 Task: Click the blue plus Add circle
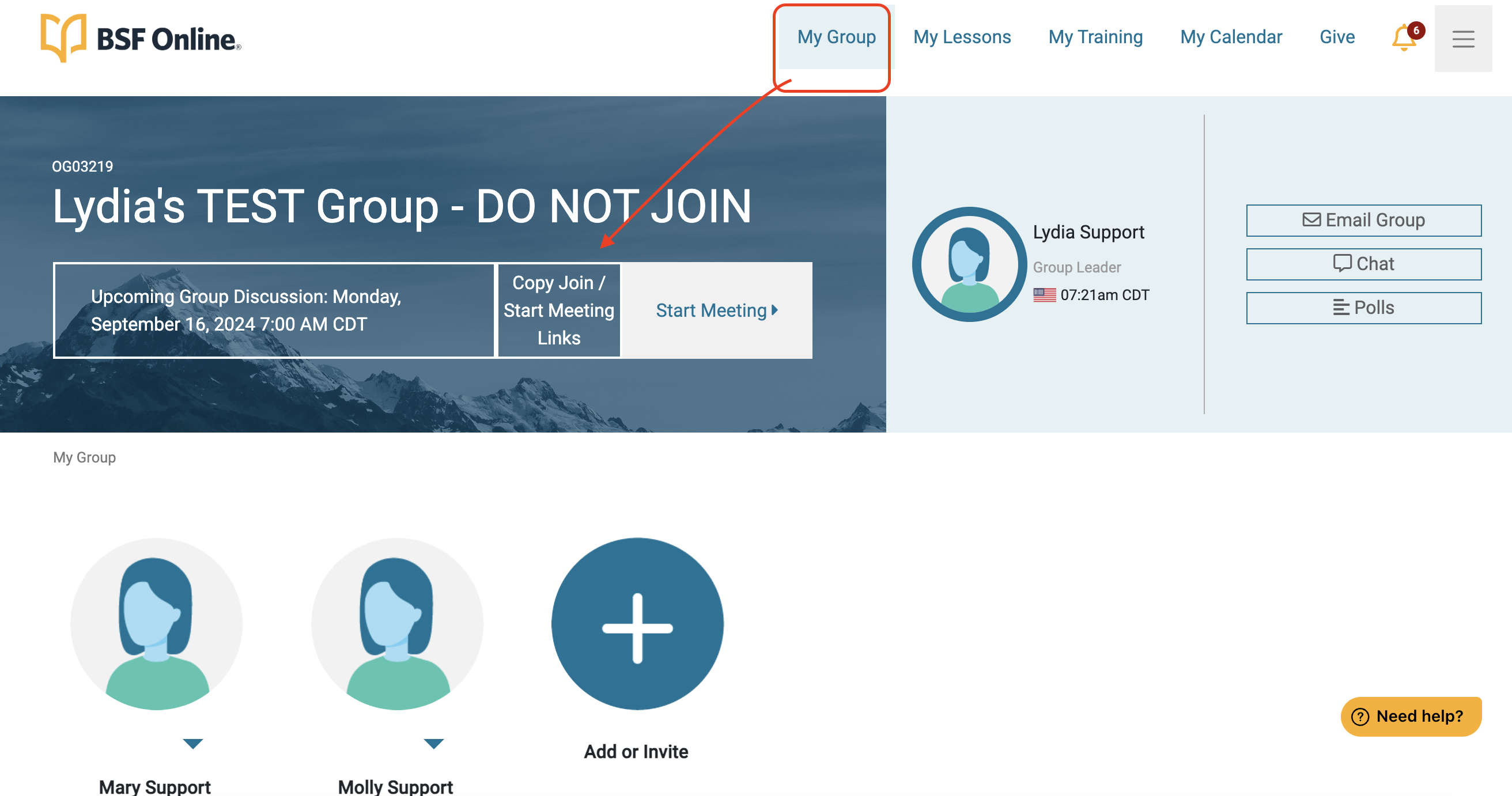[637, 624]
